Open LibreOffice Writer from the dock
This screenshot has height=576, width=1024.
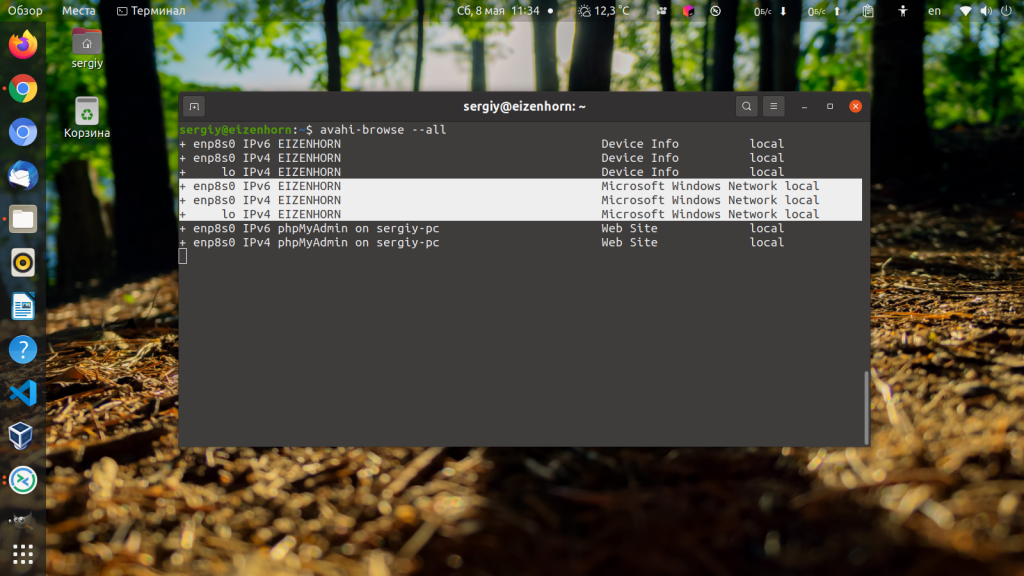[23, 306]
